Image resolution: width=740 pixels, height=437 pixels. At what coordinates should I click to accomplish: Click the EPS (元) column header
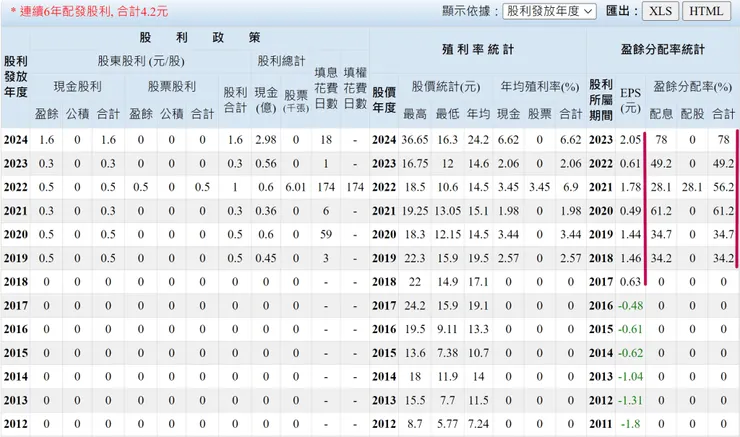(630, 100)
